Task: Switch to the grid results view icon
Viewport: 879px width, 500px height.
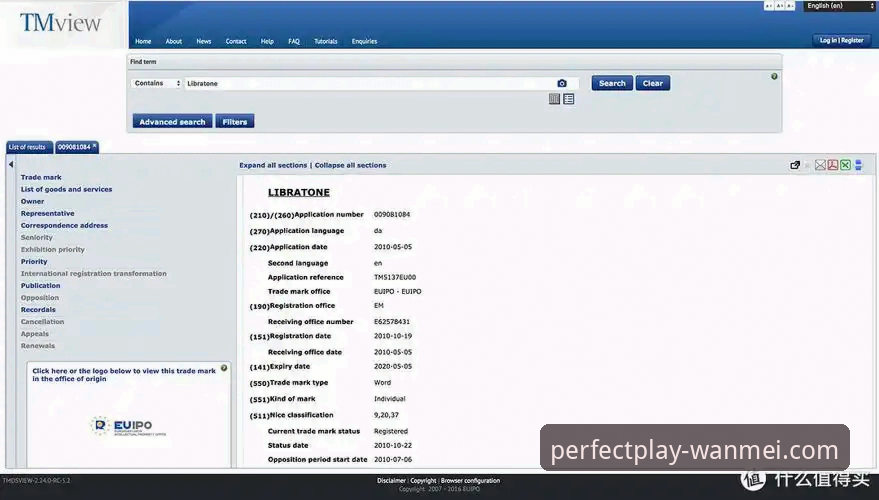Action: (x=554, y=99)
